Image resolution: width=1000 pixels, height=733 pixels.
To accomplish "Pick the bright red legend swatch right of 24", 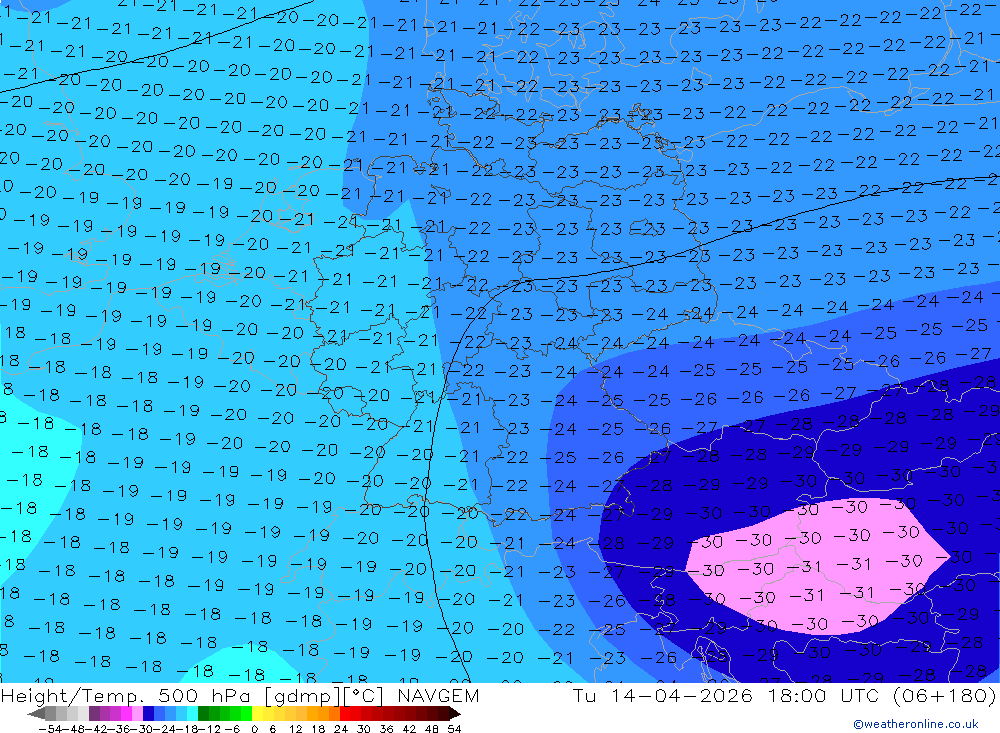I will click(345, 714).
